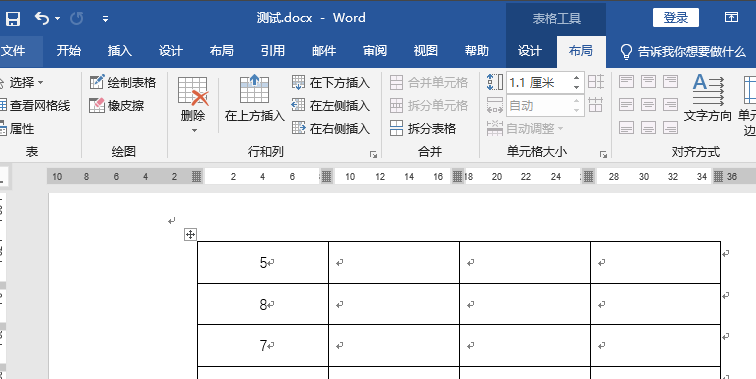This screenshot has width=756, height=379.
Task: Open the Undo history dropdown arrow
Action: tap(57, 19)
